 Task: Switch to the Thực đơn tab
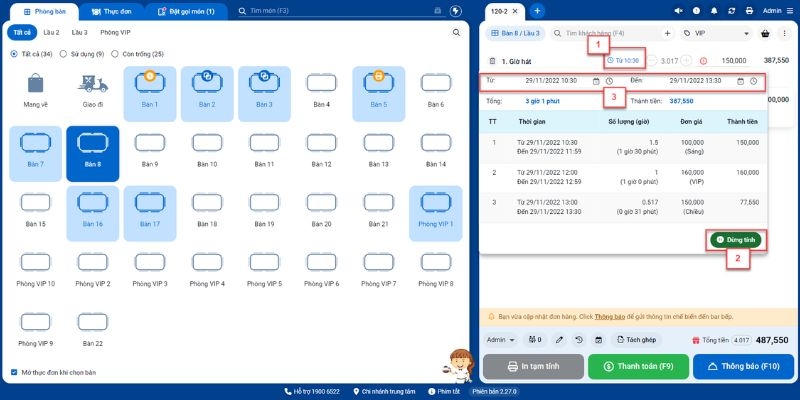[112, 11]
